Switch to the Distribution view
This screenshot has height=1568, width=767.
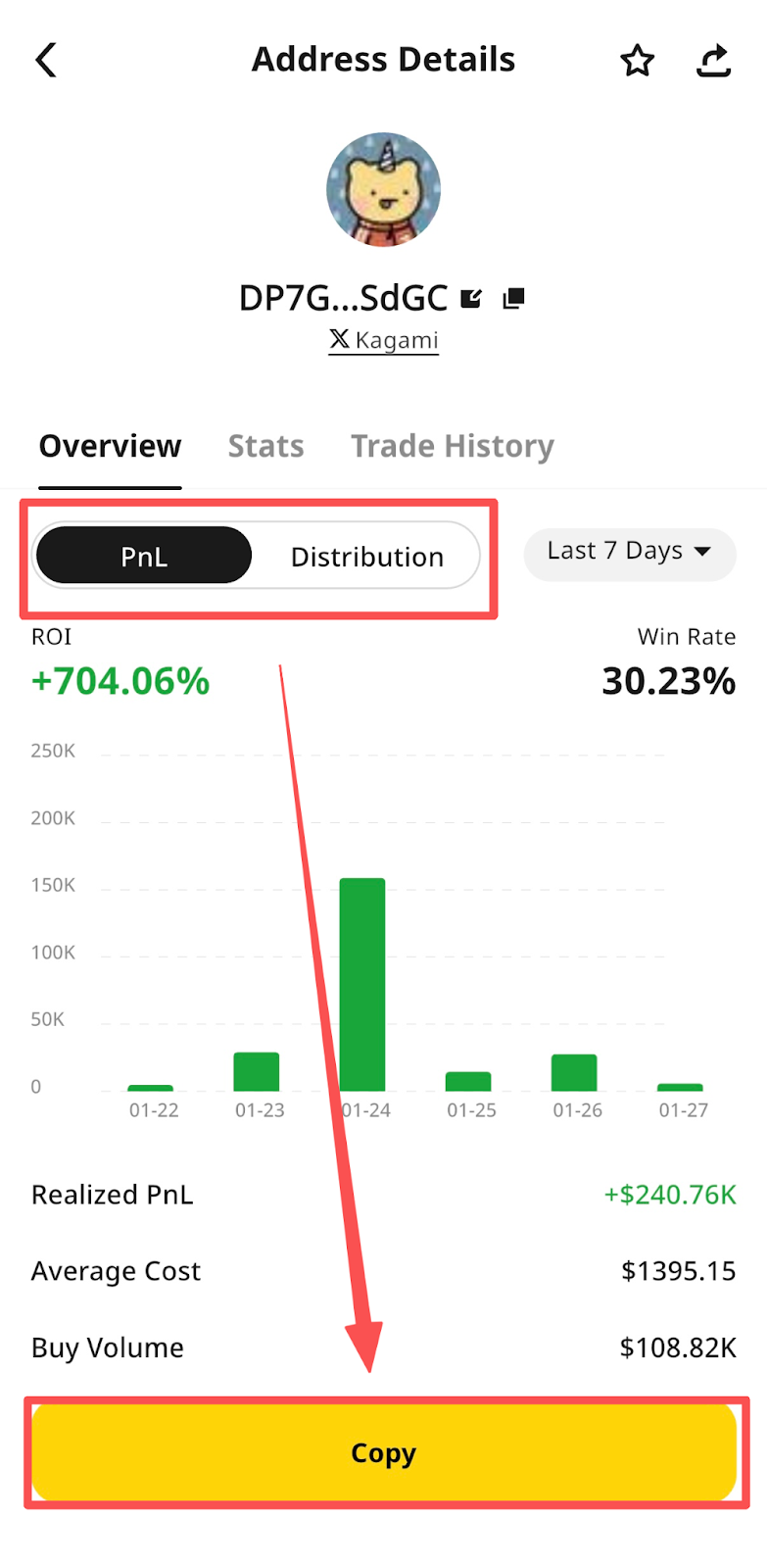[x=366, y=556]
